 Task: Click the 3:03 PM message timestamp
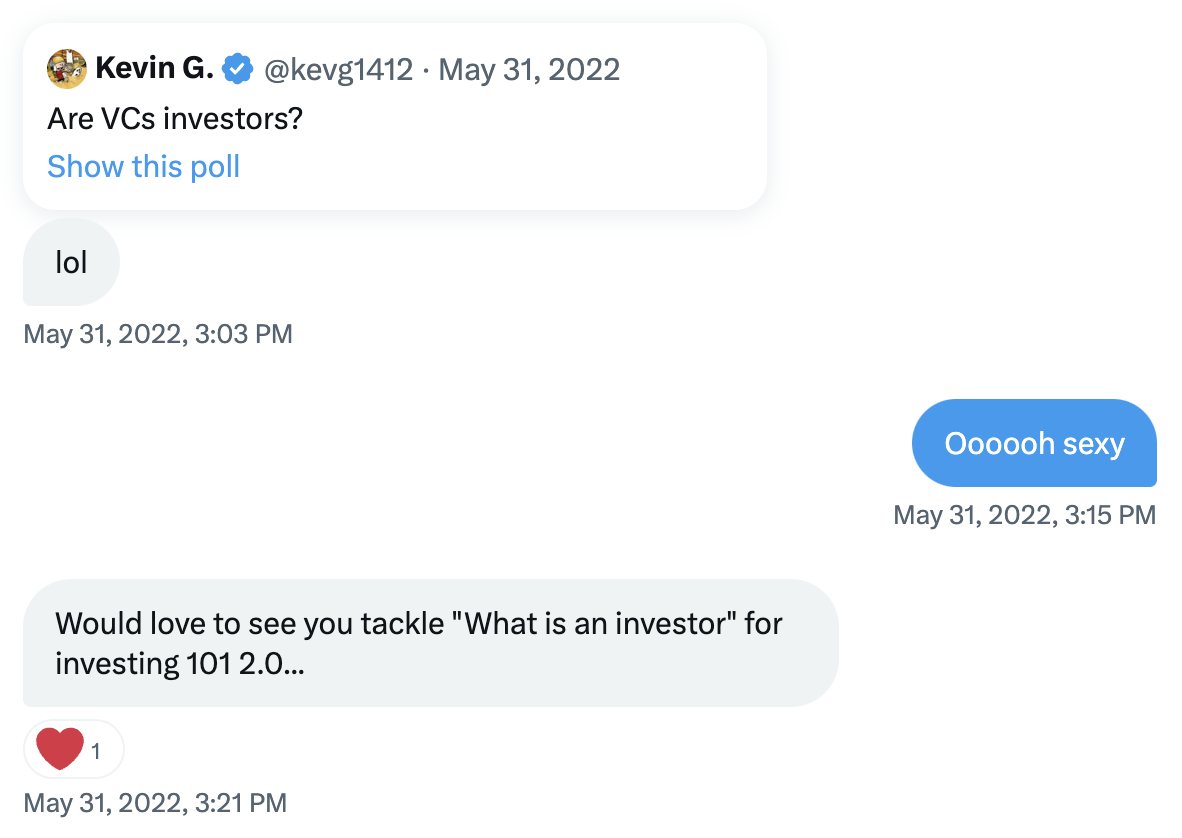point(158,333)
